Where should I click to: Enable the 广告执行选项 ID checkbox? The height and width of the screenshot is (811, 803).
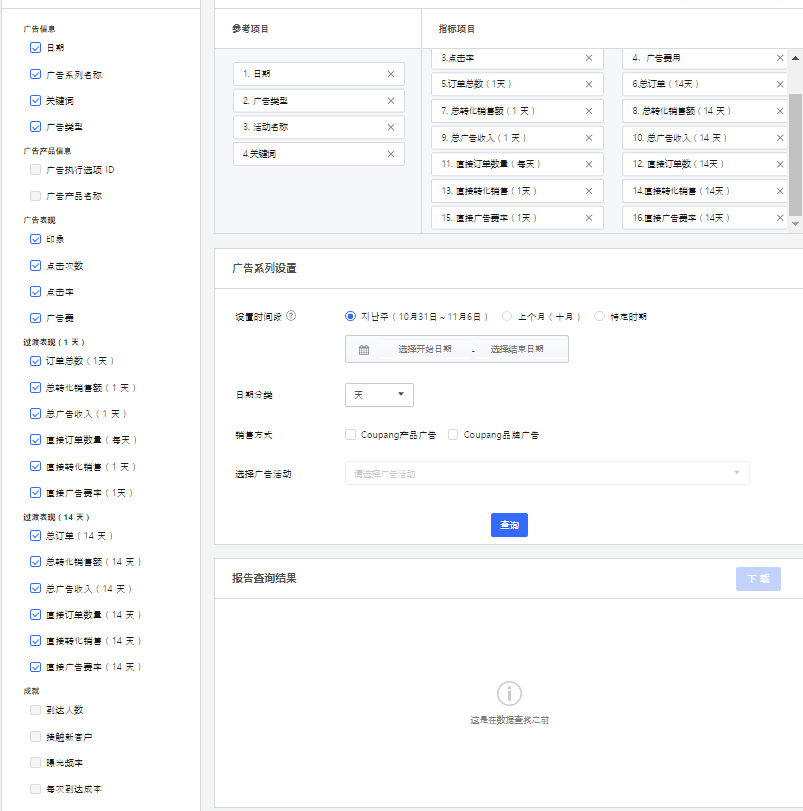pos(35,170)
